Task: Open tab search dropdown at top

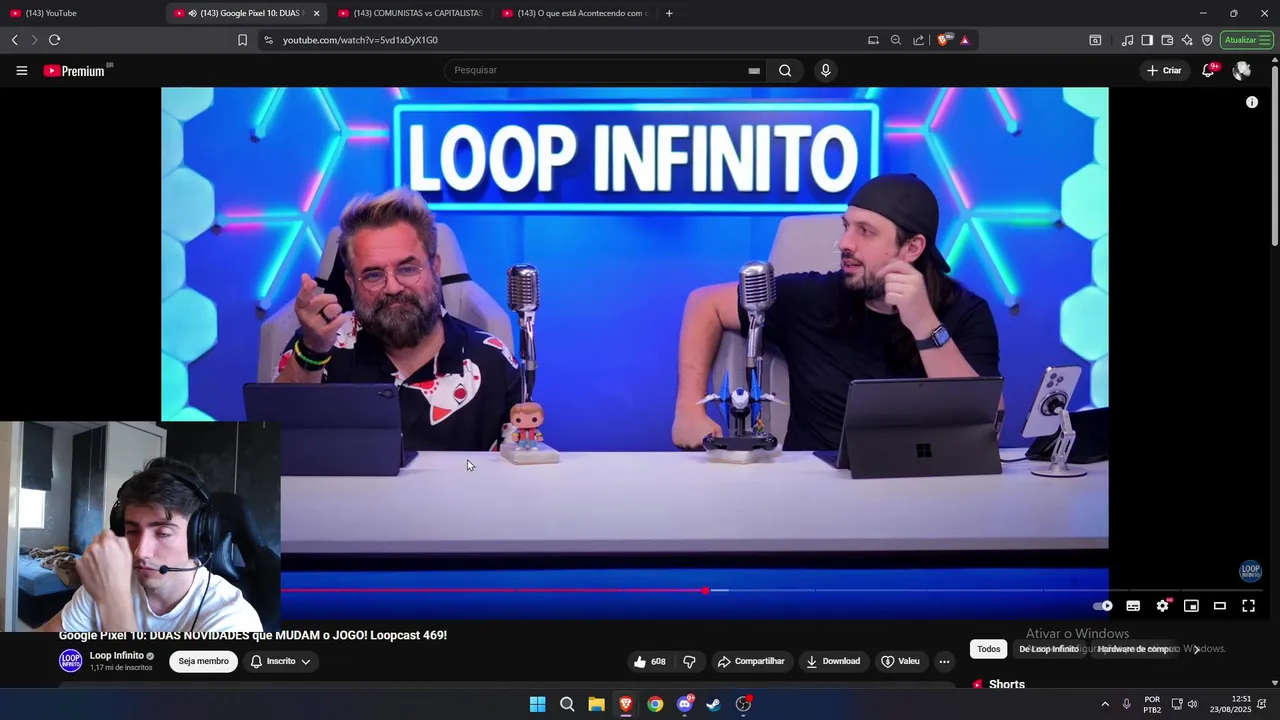Action: pyautogui.click(x=1096, y=40)
